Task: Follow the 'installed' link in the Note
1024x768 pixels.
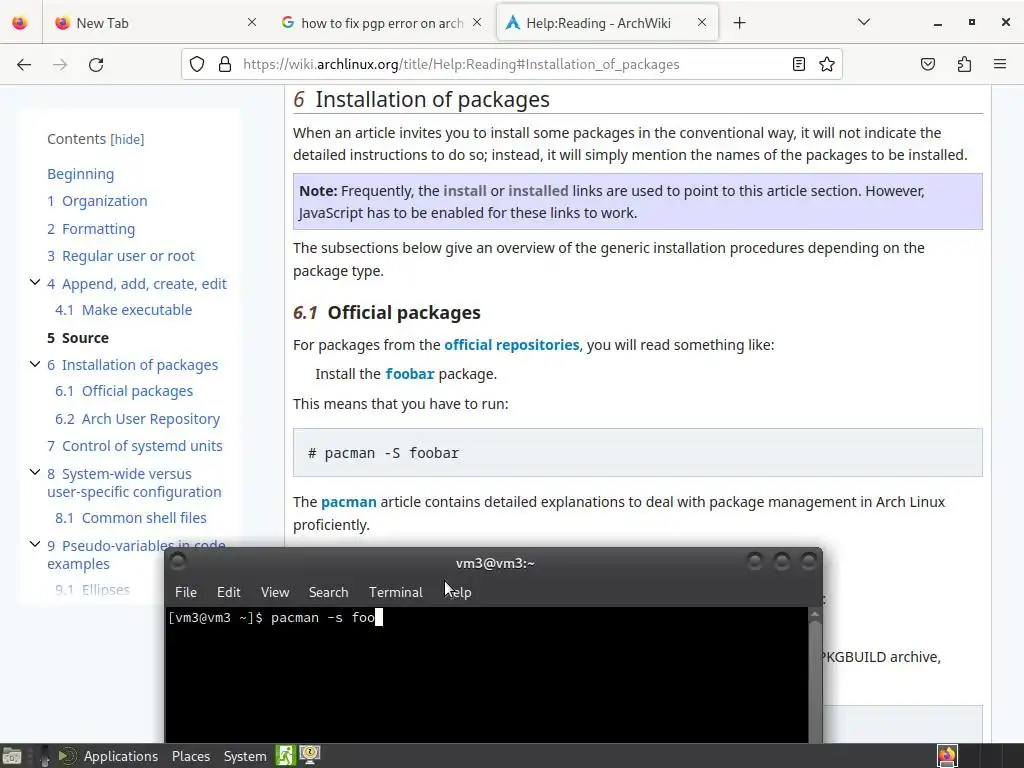Action: pos(538,191)
